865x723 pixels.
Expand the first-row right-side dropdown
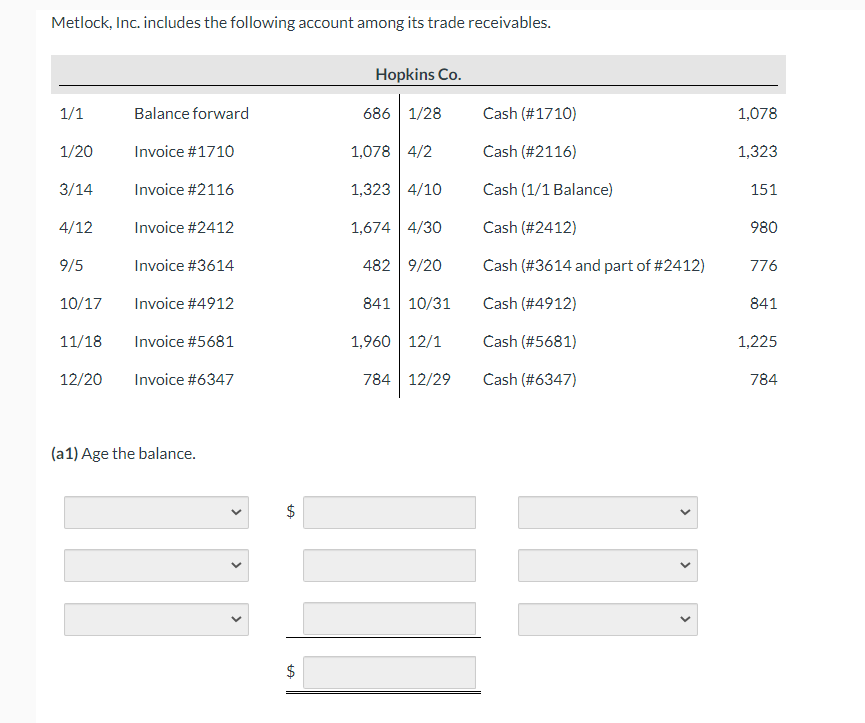pyautogui.click(x=607, y=513)
